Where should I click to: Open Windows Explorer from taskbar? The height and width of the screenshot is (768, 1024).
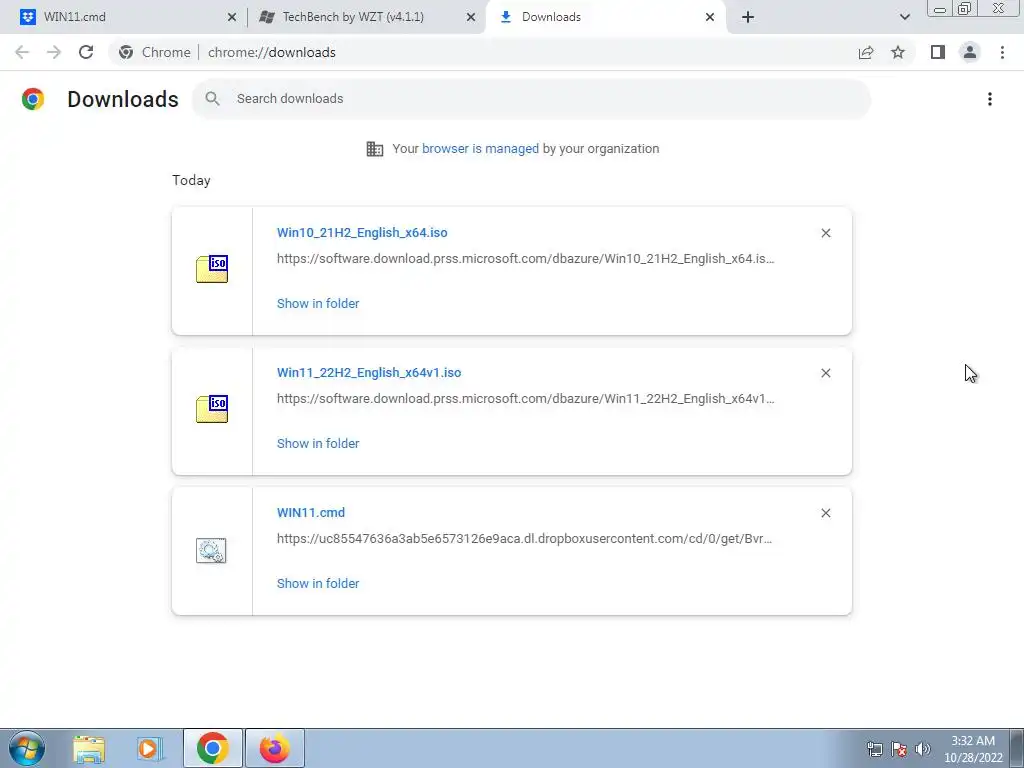89,748
